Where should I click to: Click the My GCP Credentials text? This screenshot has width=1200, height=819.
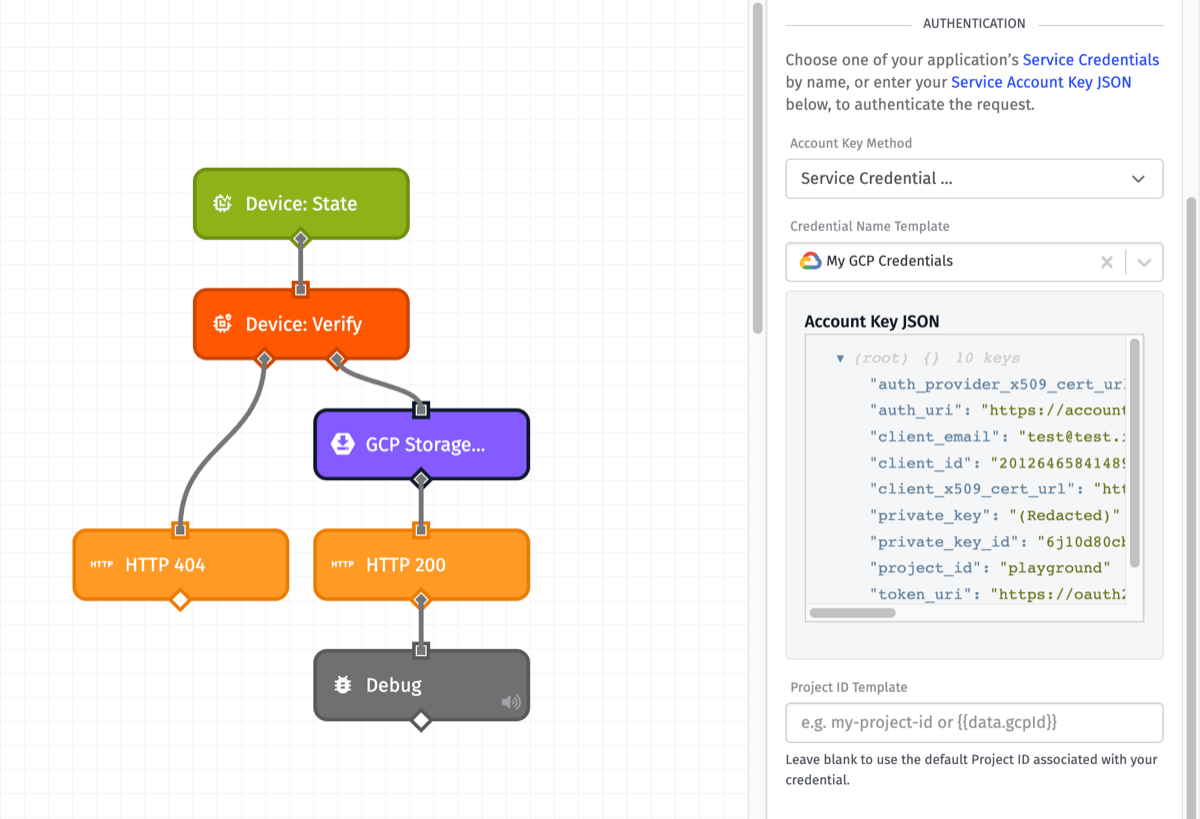(889, 261)
